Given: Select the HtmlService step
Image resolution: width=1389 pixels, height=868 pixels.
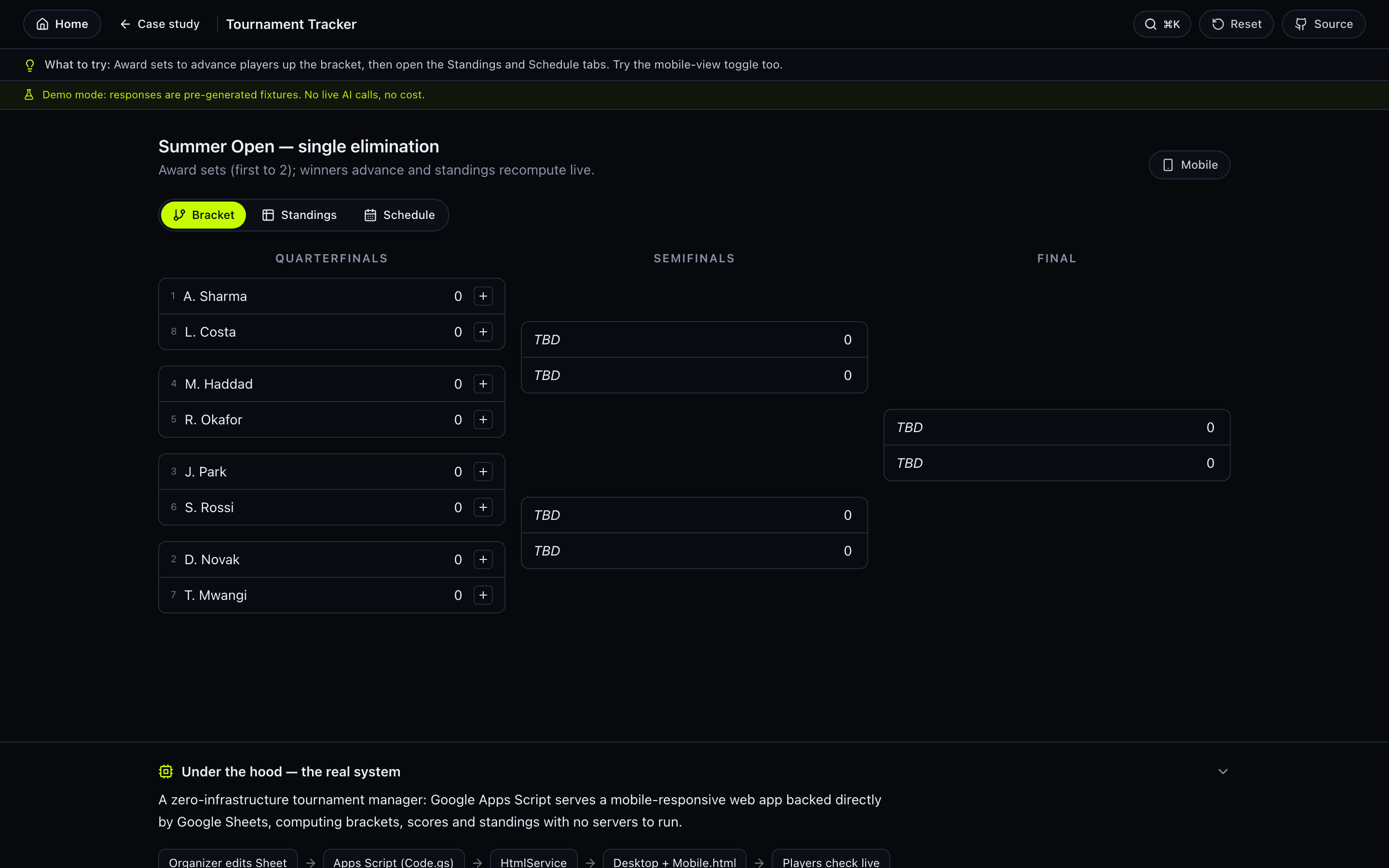Looking at the screenshot, I should pos(534,859).
